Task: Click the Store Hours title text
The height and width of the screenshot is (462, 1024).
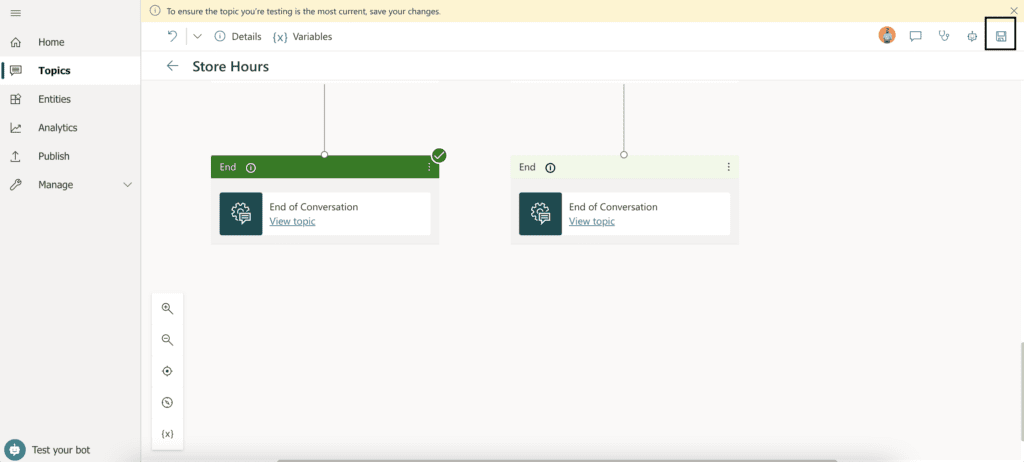Action: coord(231,67)
